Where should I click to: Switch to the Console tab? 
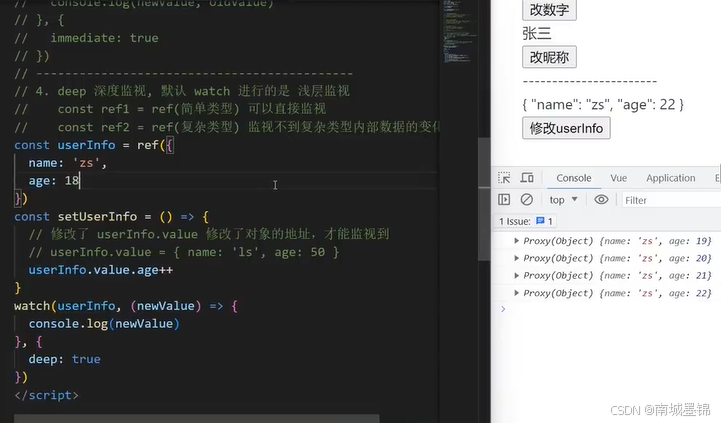tap(574, 178)
